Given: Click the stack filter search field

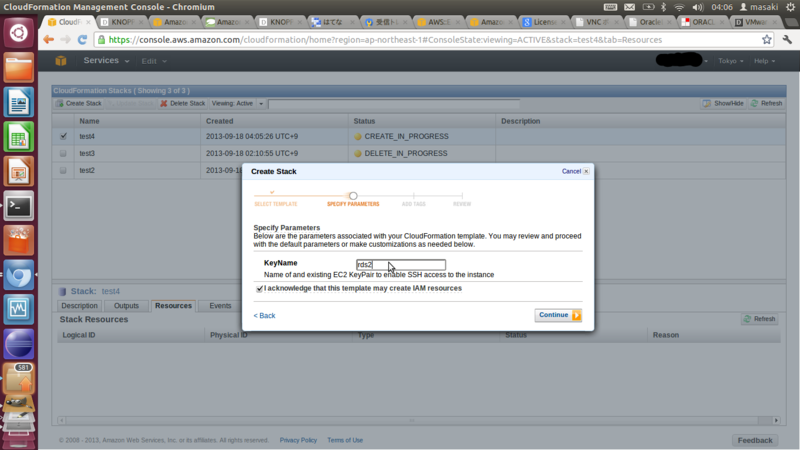Looking at the screenshot, I should pos(394,104).
